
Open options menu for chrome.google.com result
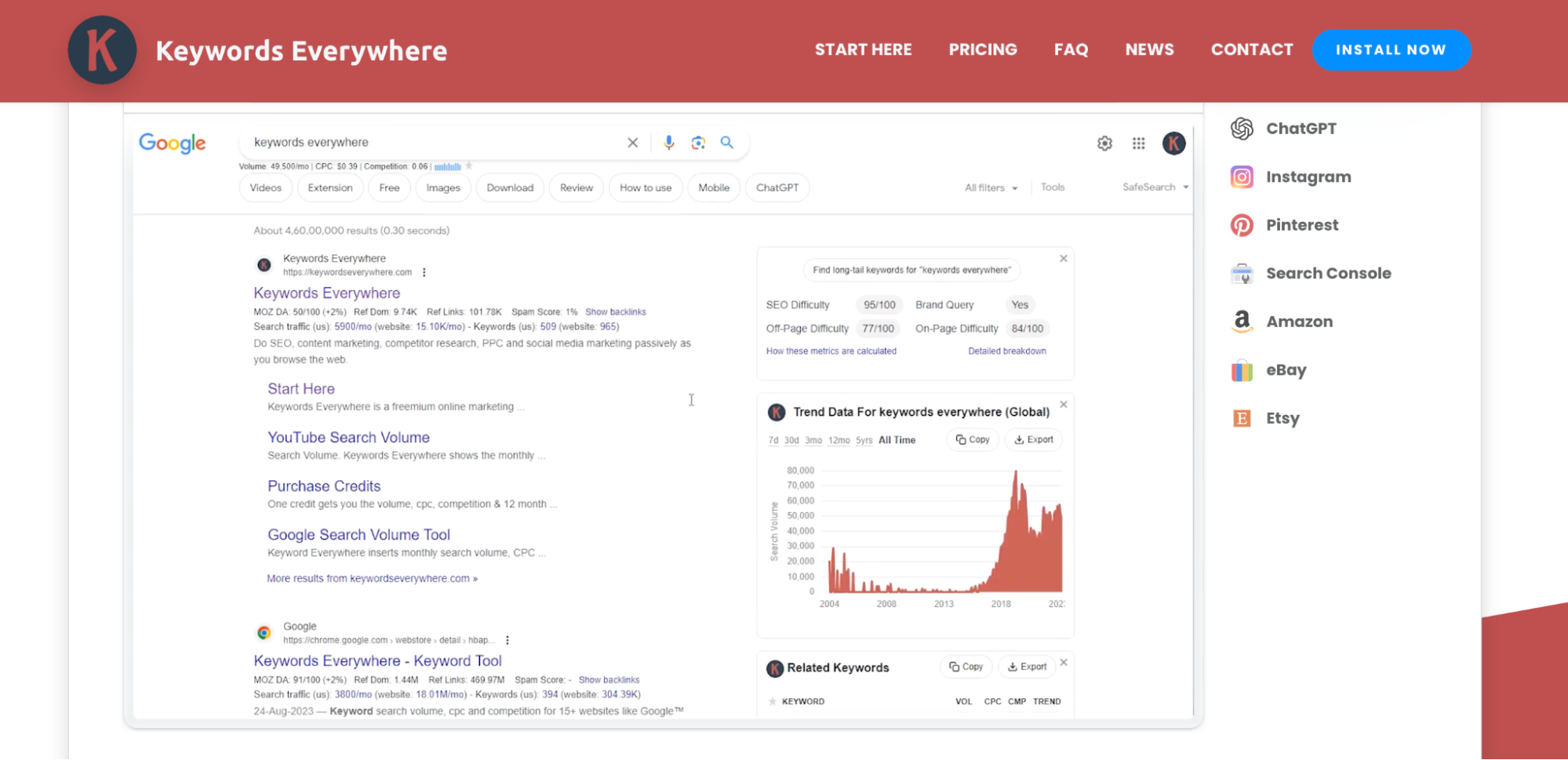pyautogui.click(x=508, y=641)
